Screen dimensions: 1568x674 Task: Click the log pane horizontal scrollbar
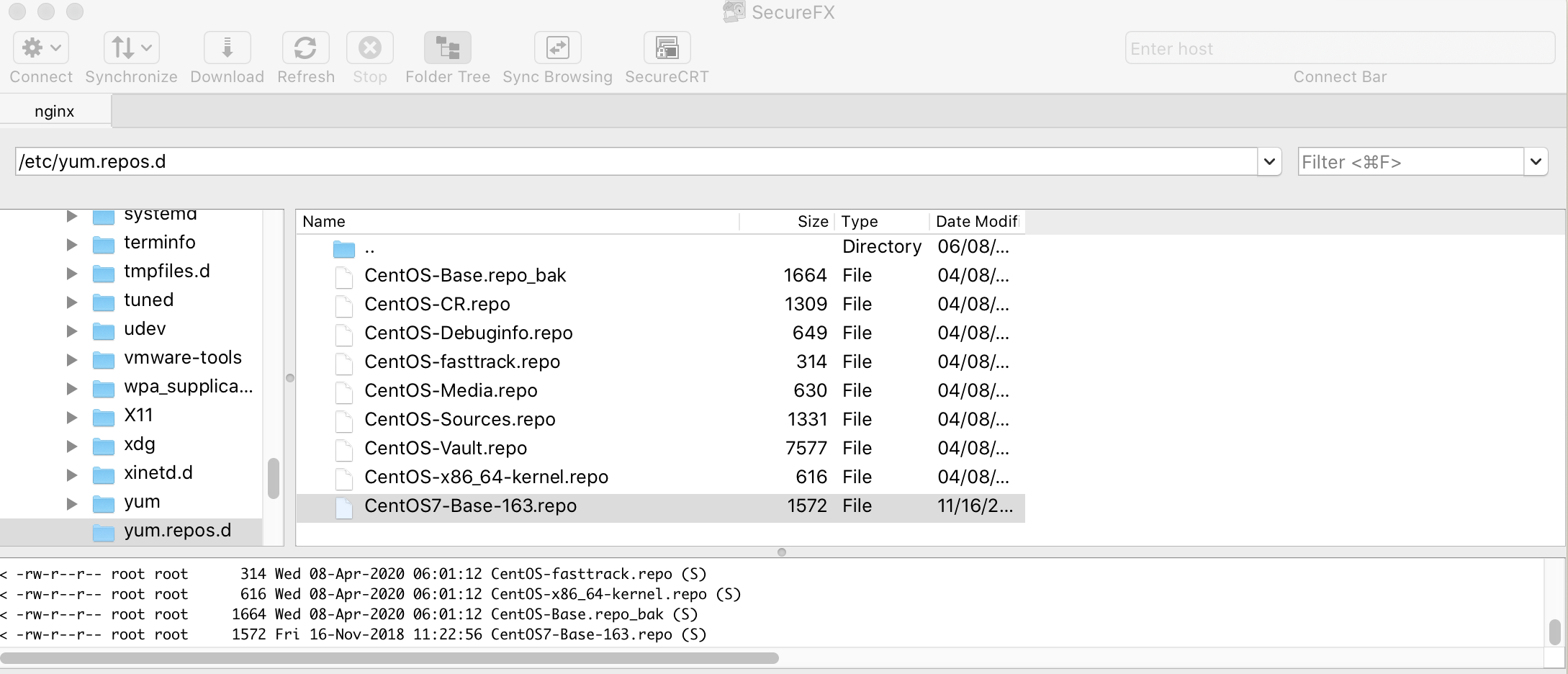coord(389,658)
